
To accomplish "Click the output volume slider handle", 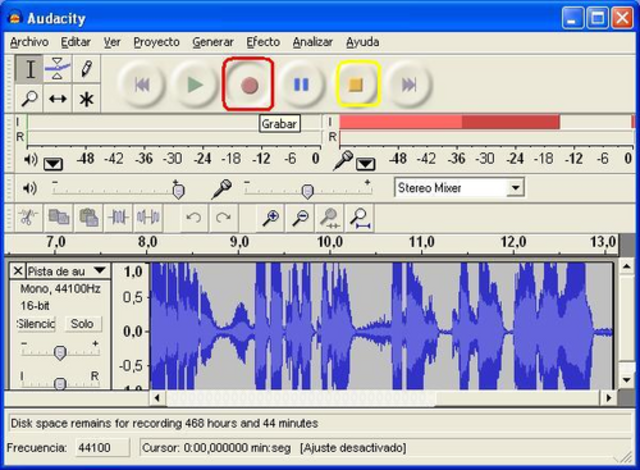I will point(178,191).
